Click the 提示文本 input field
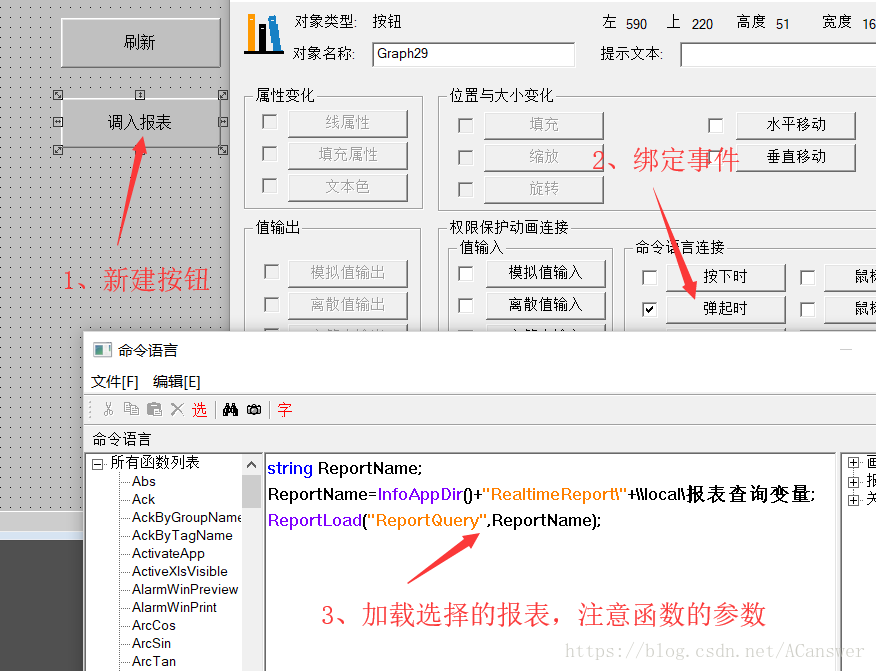Image resolution: width=876 pixels, height=671 pixels. click(x=778, y=55)
